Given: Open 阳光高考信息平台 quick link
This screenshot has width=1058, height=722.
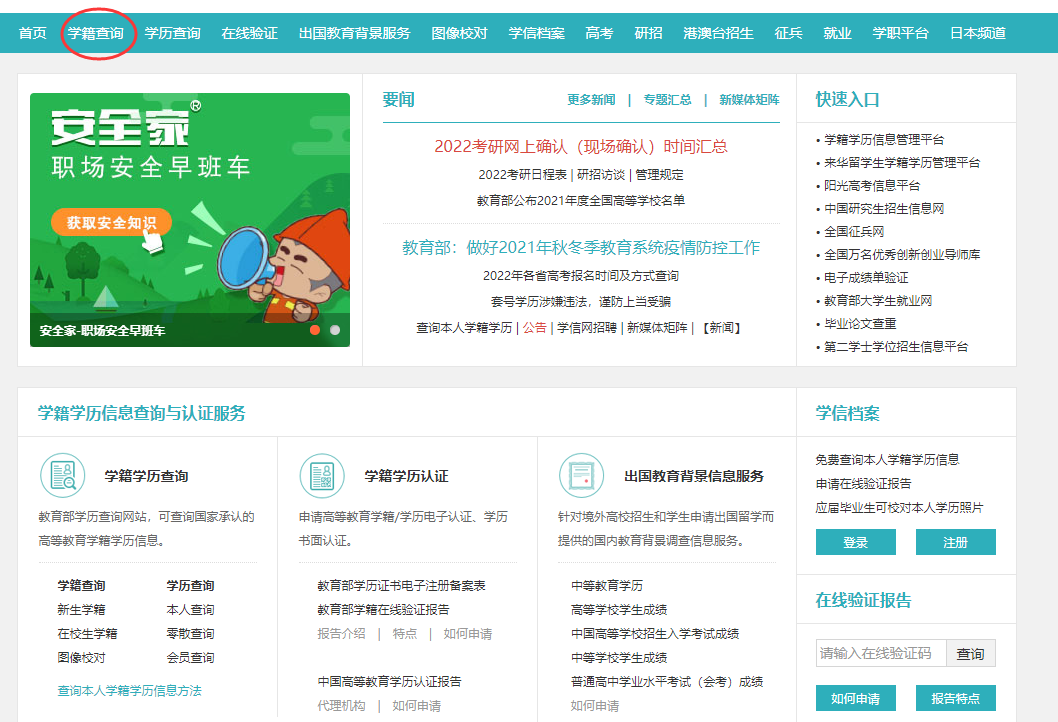Looking at the screenshot, I should [x=872, y=186].
